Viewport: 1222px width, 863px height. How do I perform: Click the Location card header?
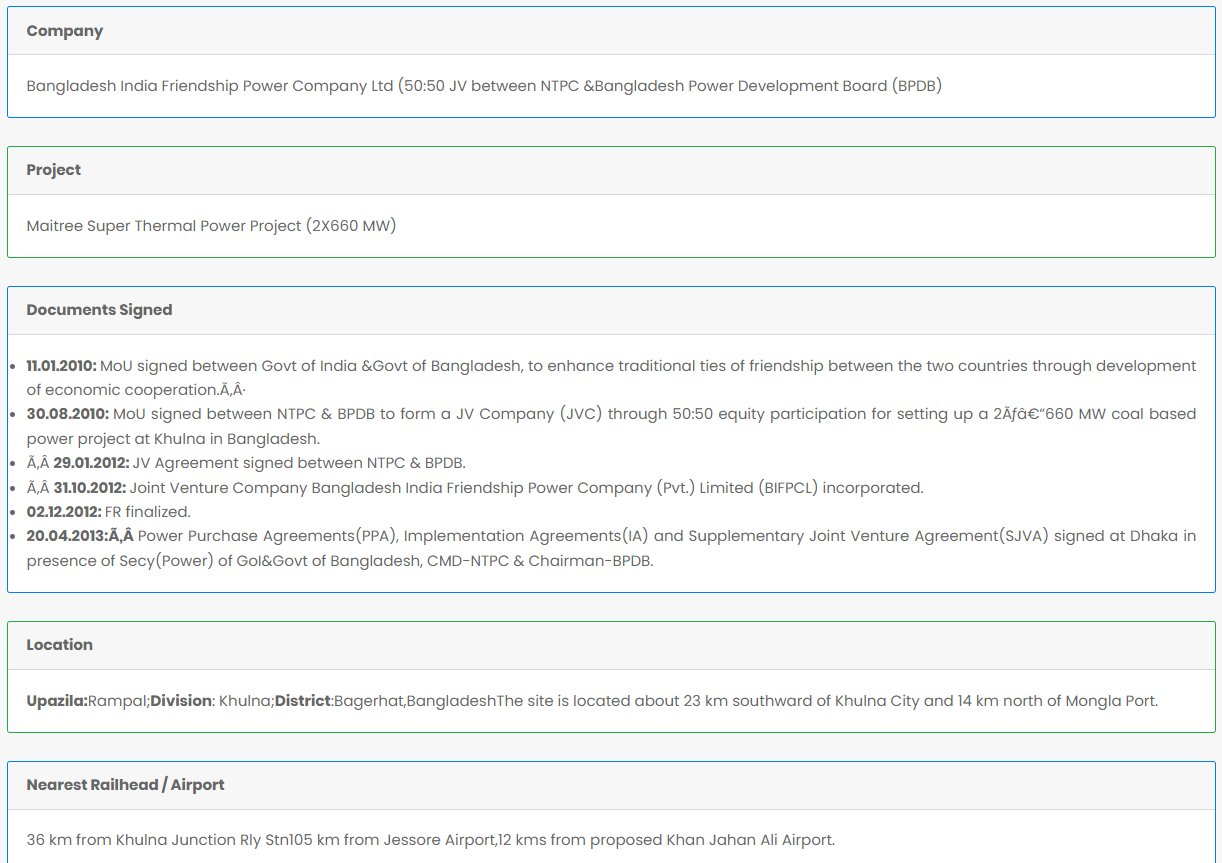611,645
